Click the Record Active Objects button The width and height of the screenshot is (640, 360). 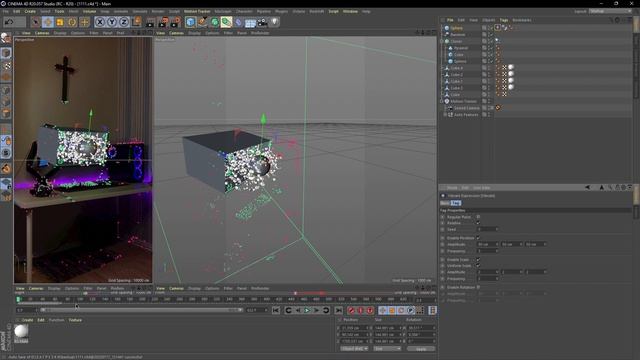point(351,311)
